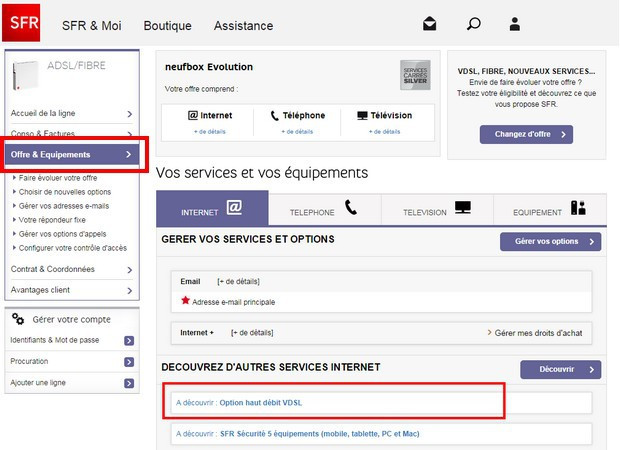Viewport: 620px width, 450px height.
Task: Open SFR & Moi menu
Action: tap(92, 26)
